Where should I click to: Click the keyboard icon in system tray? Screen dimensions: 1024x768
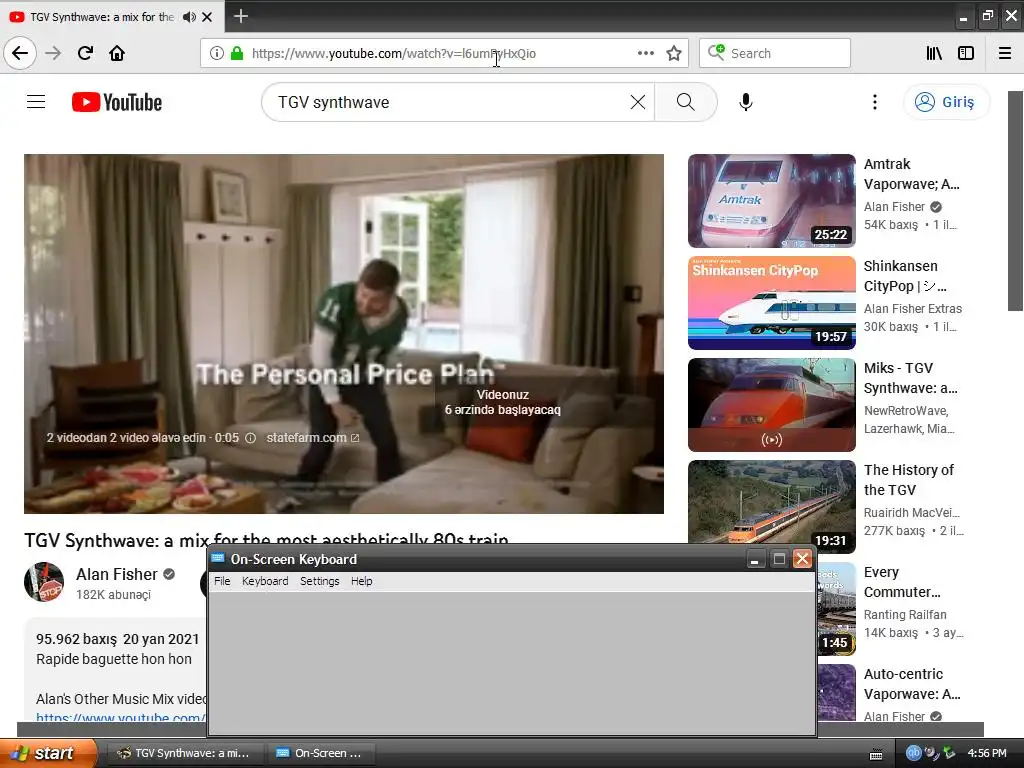[876, 754]
